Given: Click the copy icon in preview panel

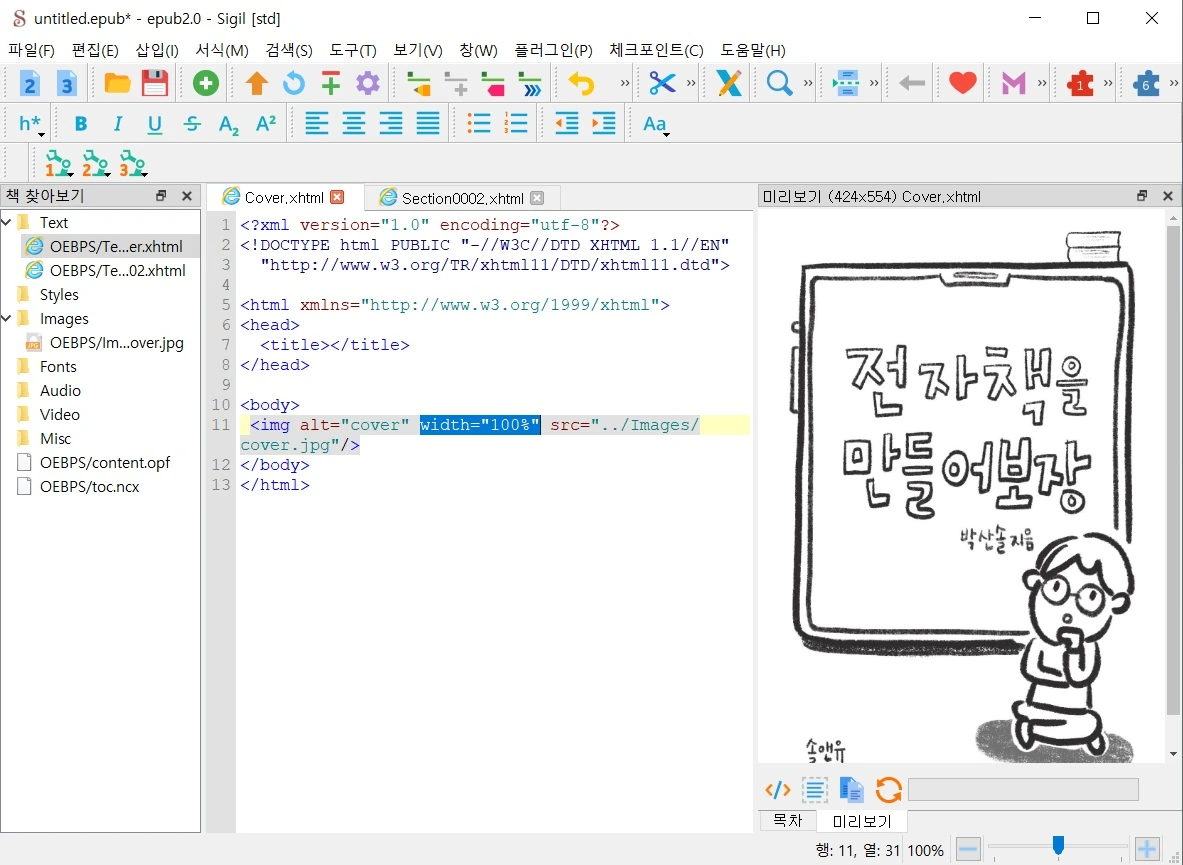Looking at the screenshot, I should click(x=852, y=790).
